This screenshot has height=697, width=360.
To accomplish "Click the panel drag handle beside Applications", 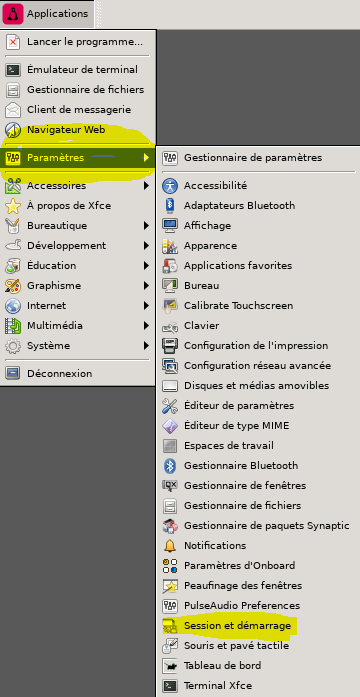I will pyautogui.click(x=98, y=14).
